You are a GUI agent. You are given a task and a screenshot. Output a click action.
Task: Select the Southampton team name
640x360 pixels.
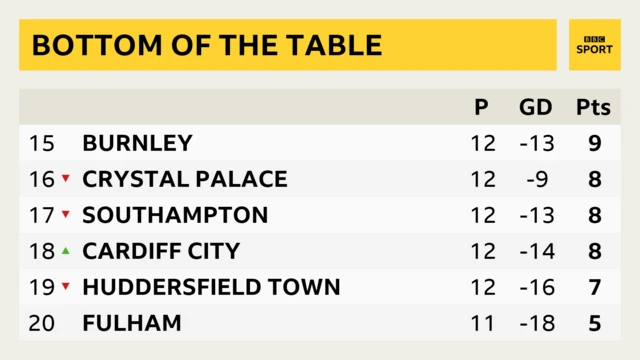click(x=175, y=215)
